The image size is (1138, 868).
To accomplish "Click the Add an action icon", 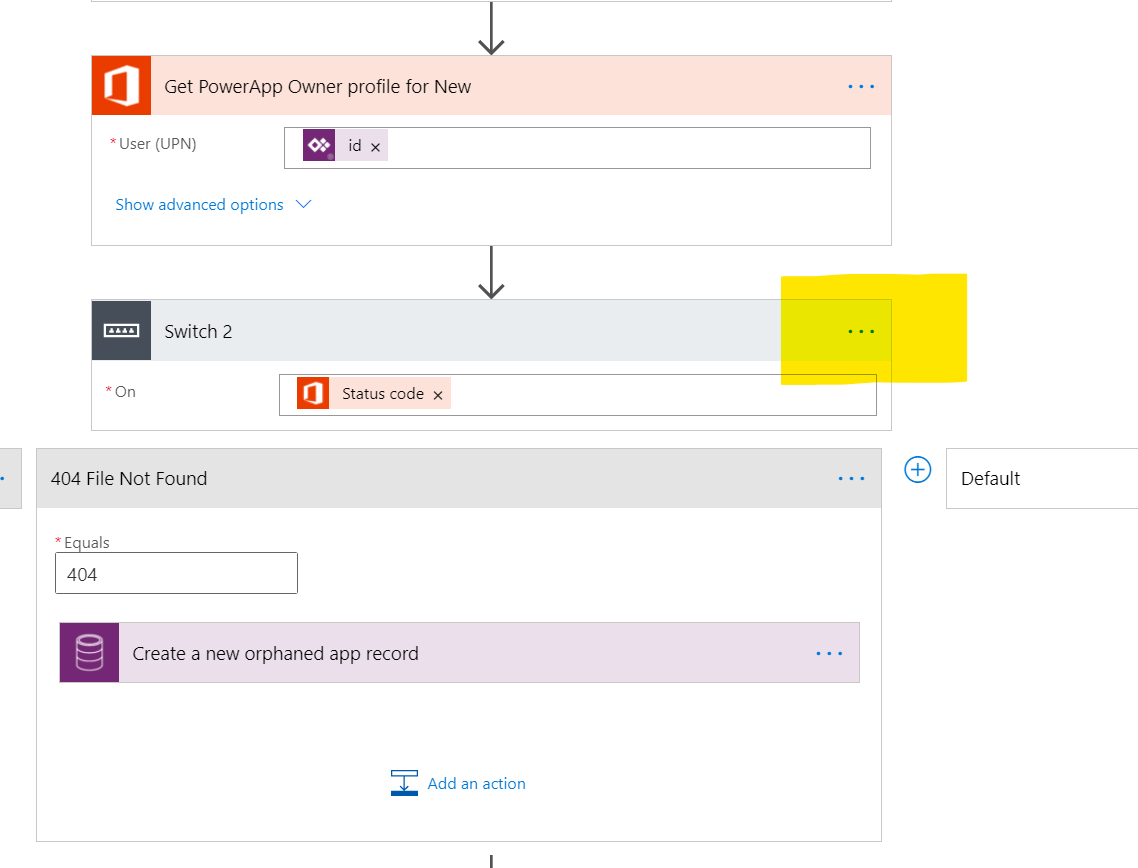I will point(404,783).
